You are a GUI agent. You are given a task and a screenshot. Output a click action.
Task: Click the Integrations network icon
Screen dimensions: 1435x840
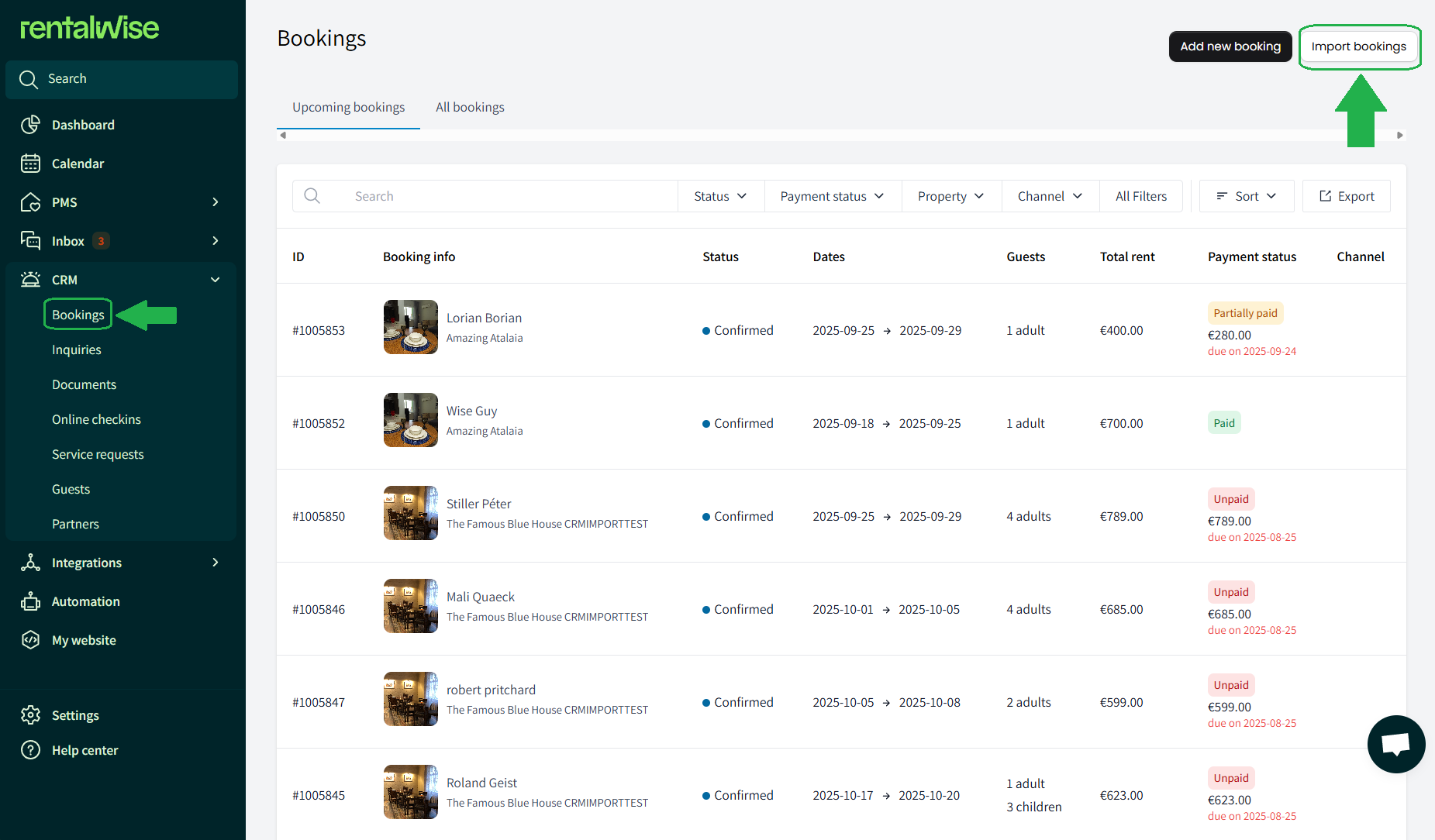[x=30, y=563]
